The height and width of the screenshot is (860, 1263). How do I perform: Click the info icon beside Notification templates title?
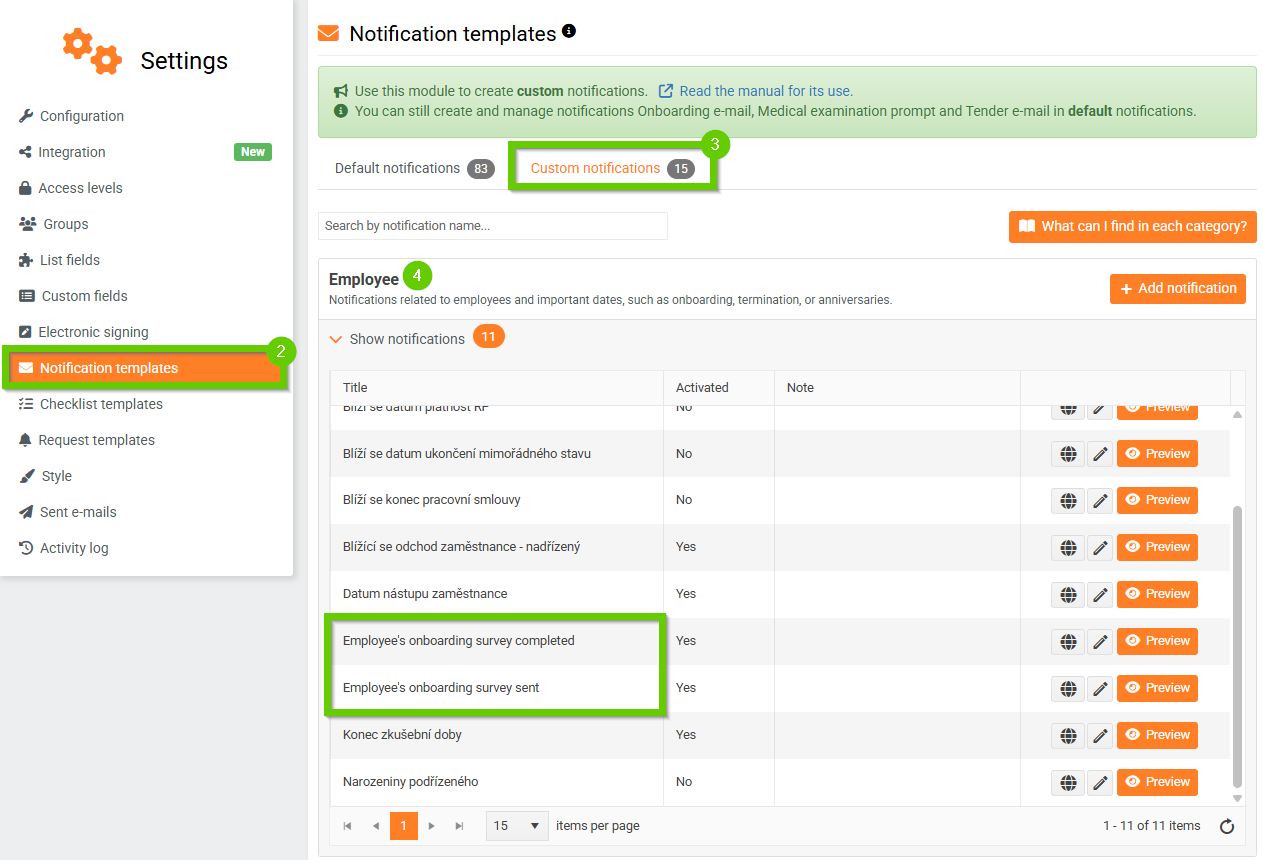(569, 32)
